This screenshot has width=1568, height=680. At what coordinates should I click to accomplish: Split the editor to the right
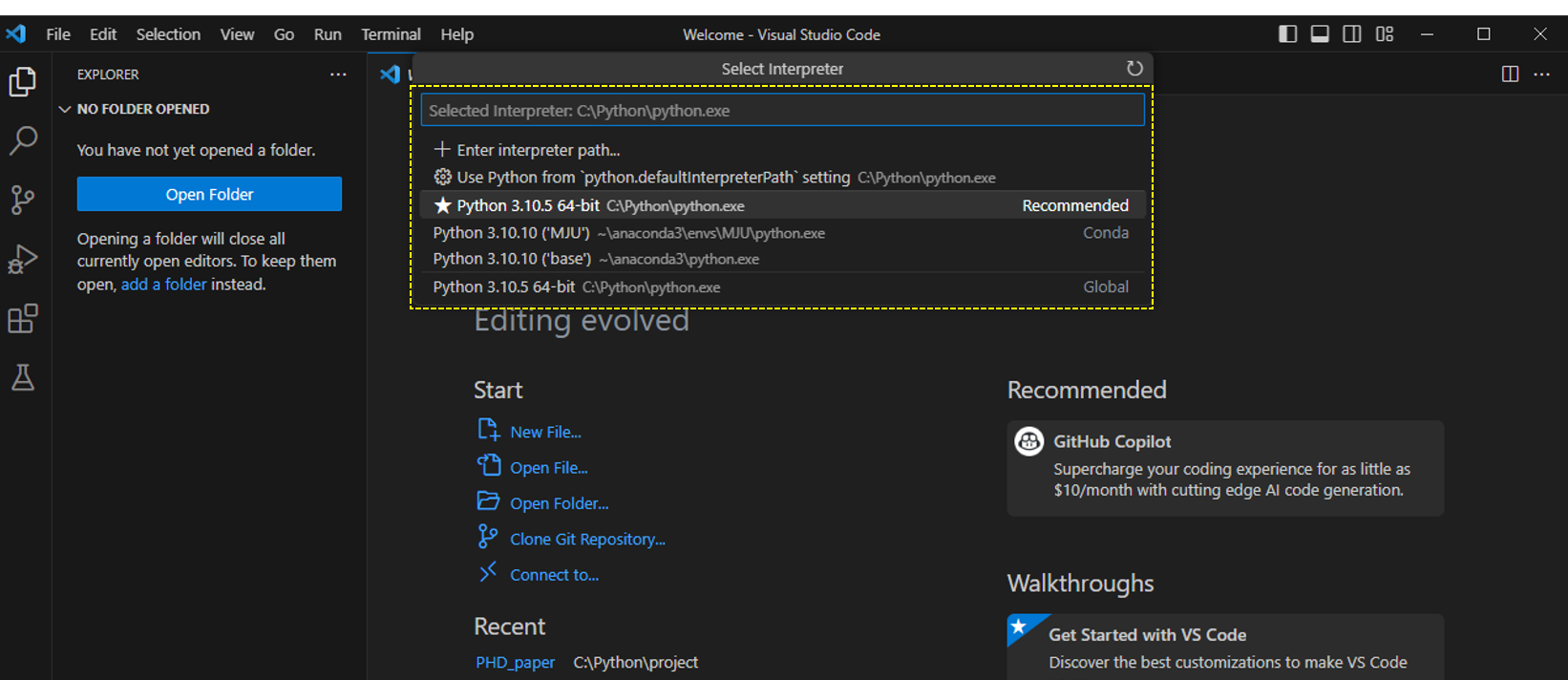pyautogui.click(x=1510, y=74)
